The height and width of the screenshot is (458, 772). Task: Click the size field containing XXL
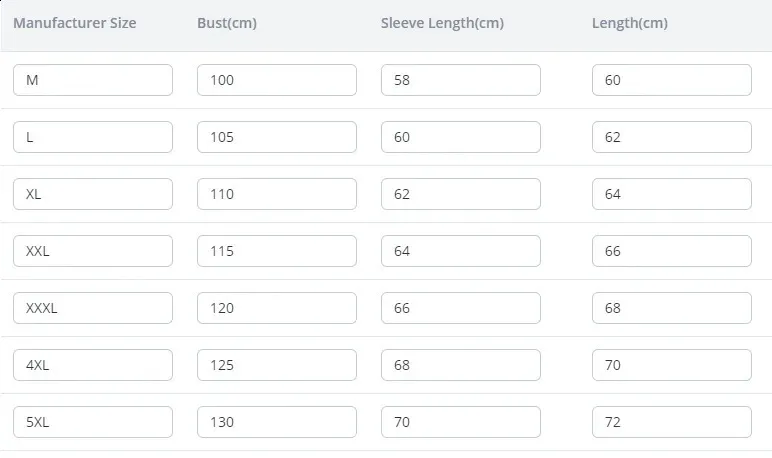tap(93, 251)
